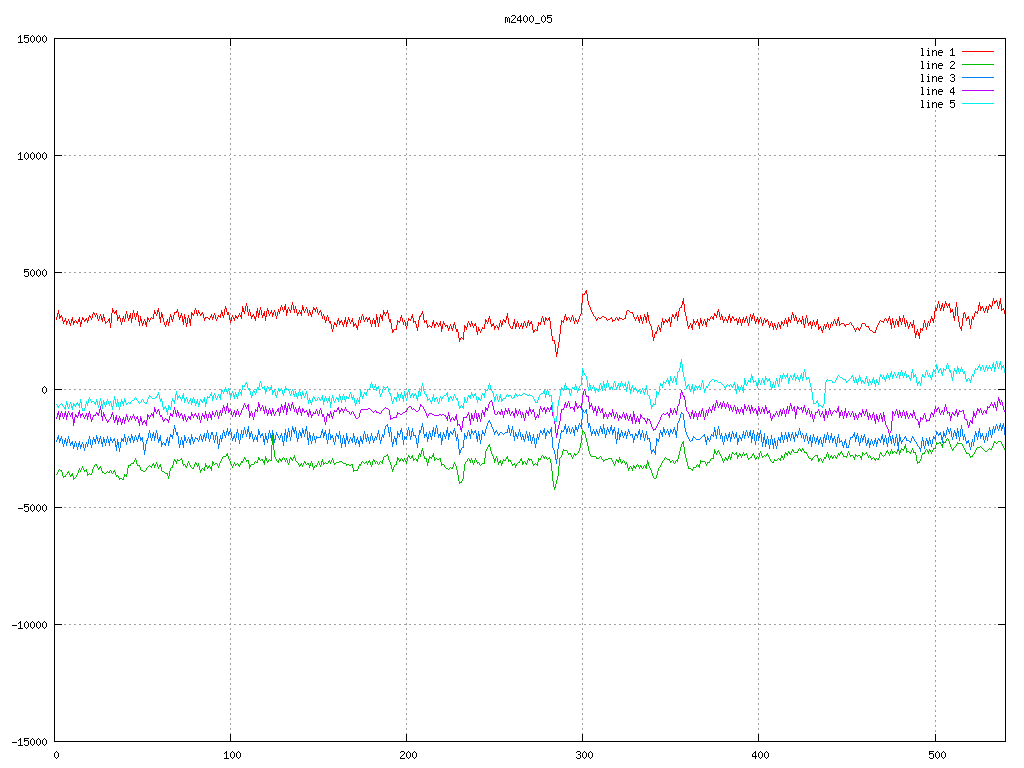
Task: Click the cyan line sample in legend
Action: point(978,104)
